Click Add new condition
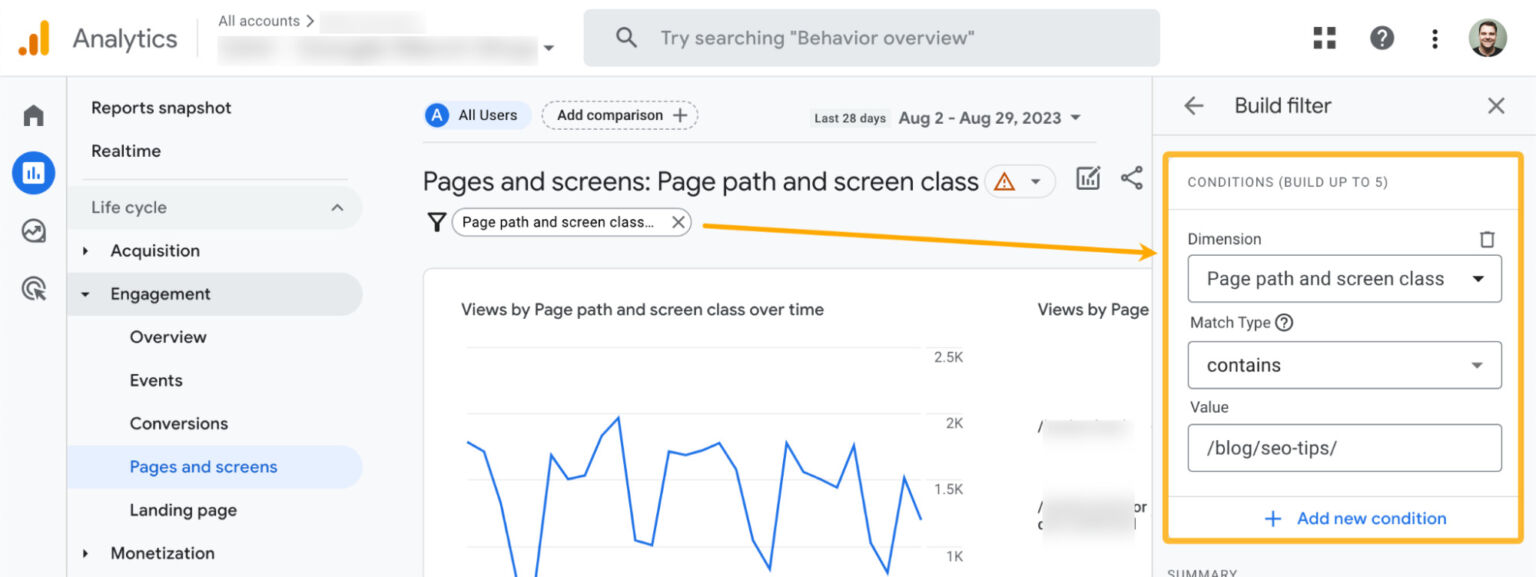Image resolution: width=1536 pixels, height=577 pixels. 1356,518
